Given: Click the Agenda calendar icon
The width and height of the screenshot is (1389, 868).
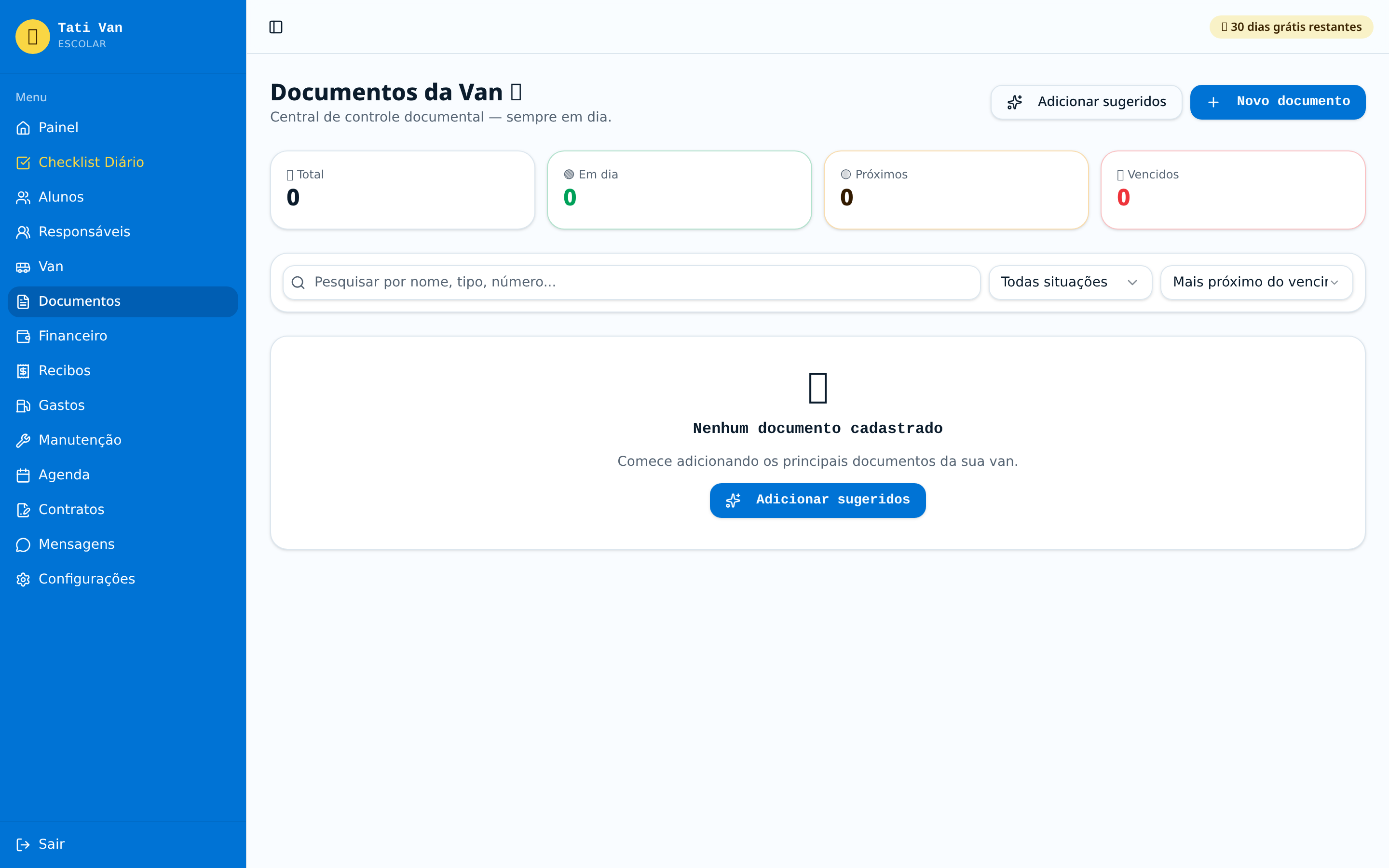Looking at the screenshot, I should [x=23, y=475].
